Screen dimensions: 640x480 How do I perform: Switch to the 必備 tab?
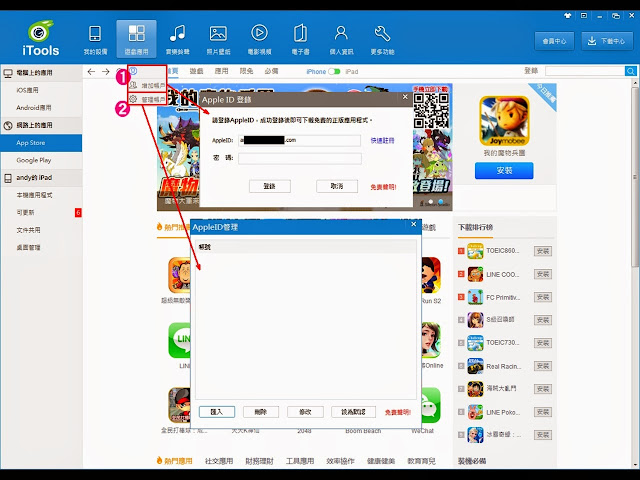pyautogui.click(x=271, y=71)
